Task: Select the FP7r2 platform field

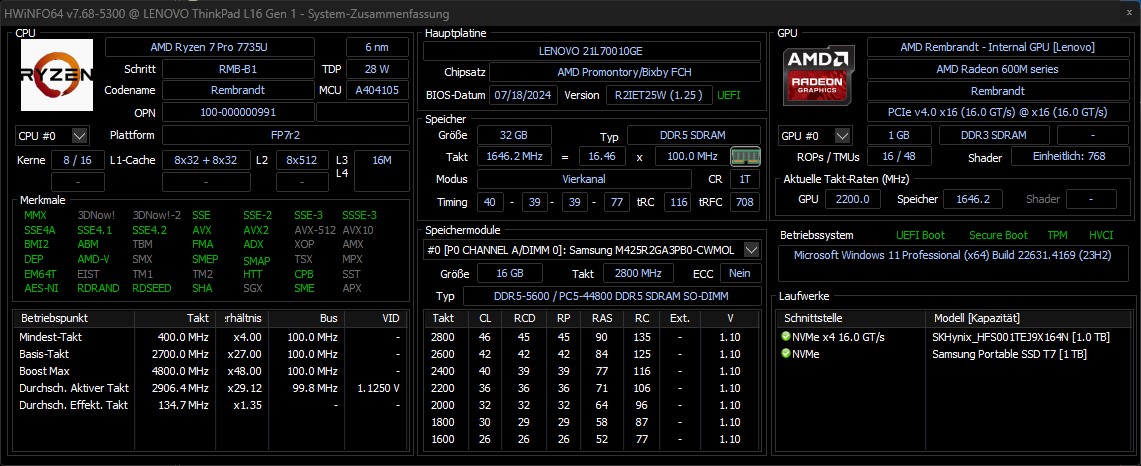Action: pyautogui.click(x=285, y=135)
